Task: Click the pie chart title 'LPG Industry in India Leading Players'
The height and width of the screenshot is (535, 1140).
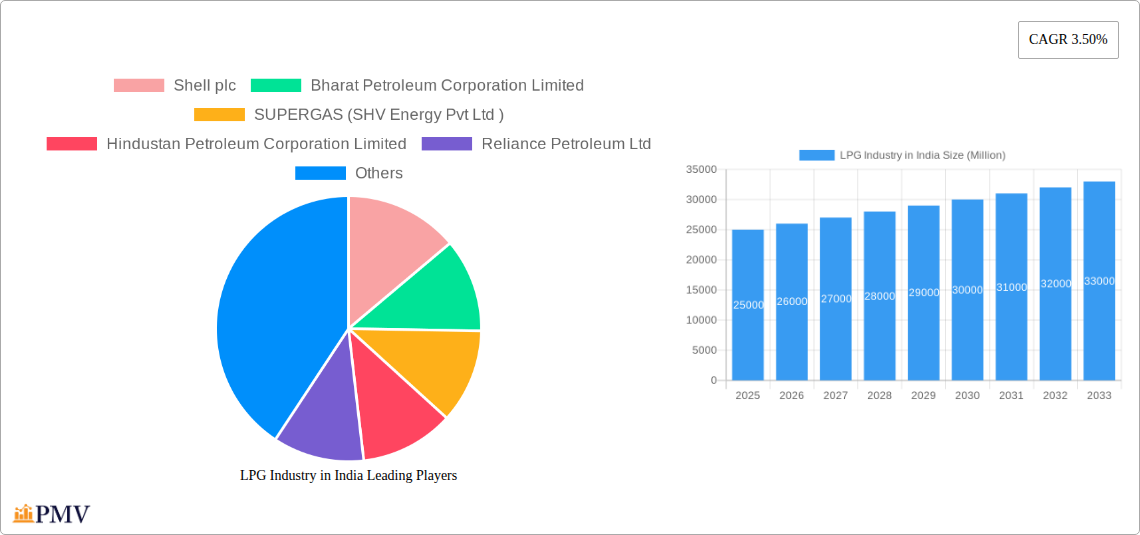Action: click(348, 475)
